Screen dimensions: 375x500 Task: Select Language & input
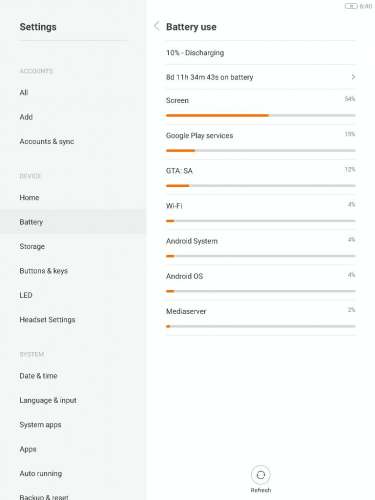(48, 400)
